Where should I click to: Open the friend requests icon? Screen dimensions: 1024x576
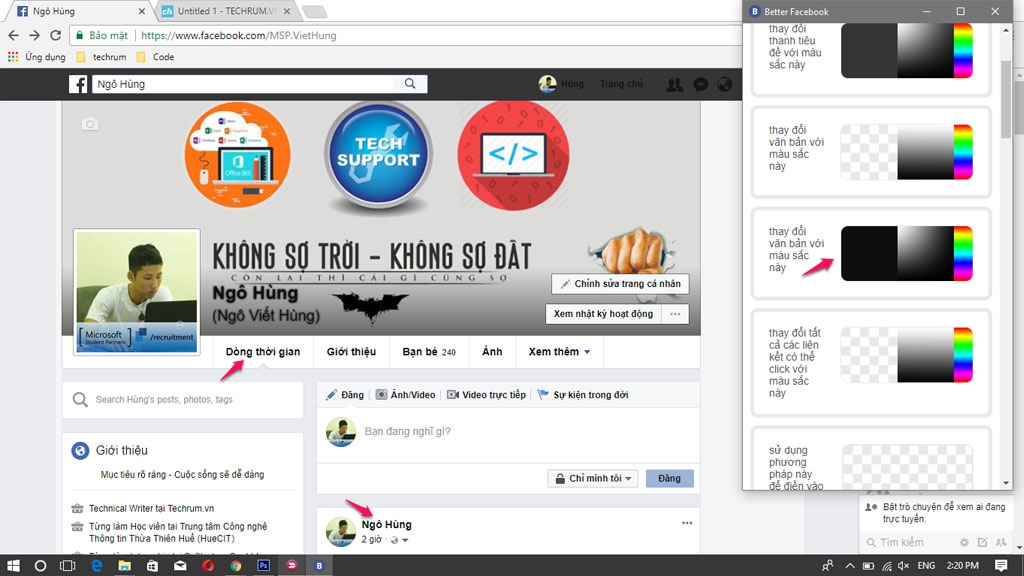pos(674,84)
